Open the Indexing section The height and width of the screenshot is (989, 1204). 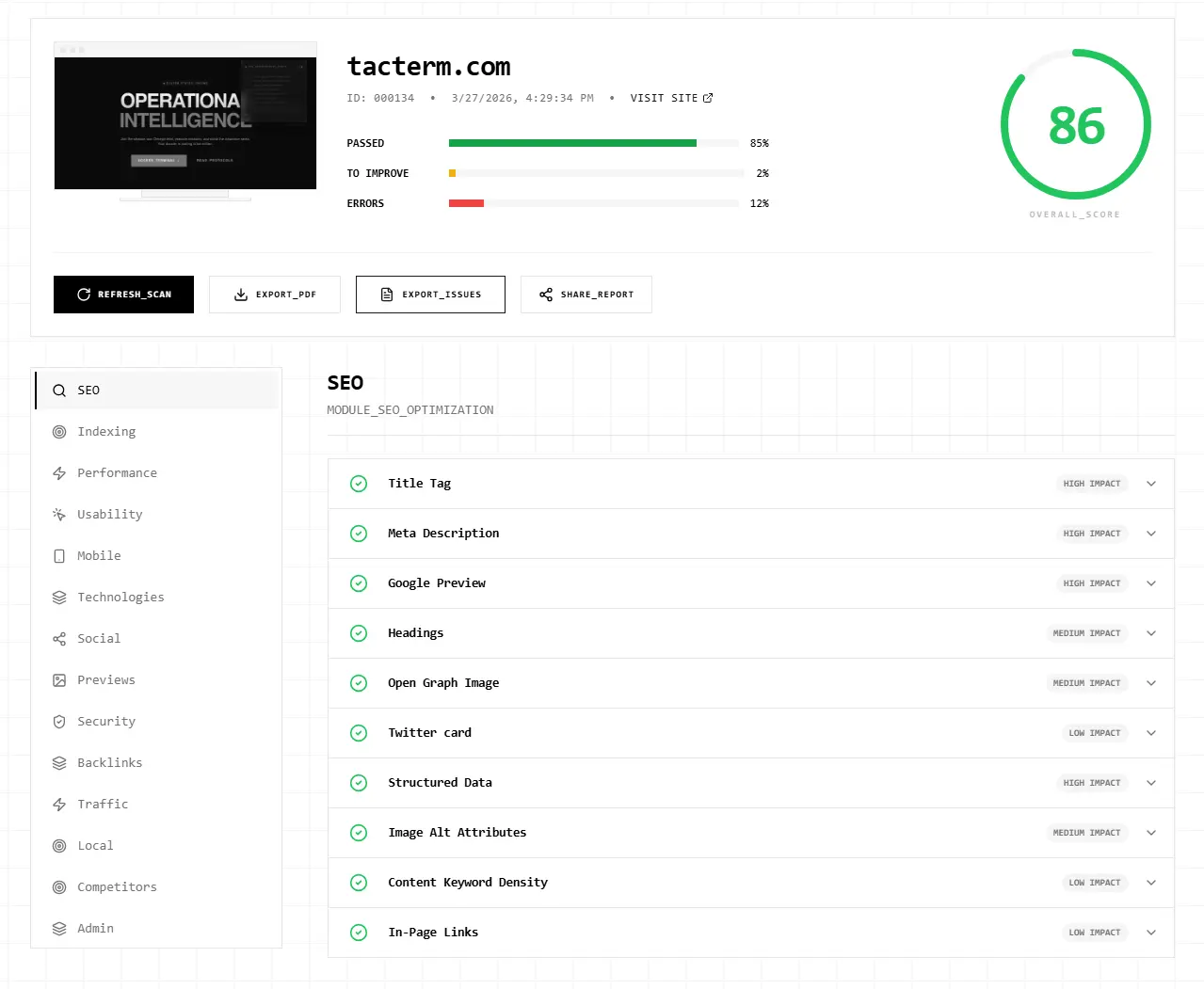[157, 432]
